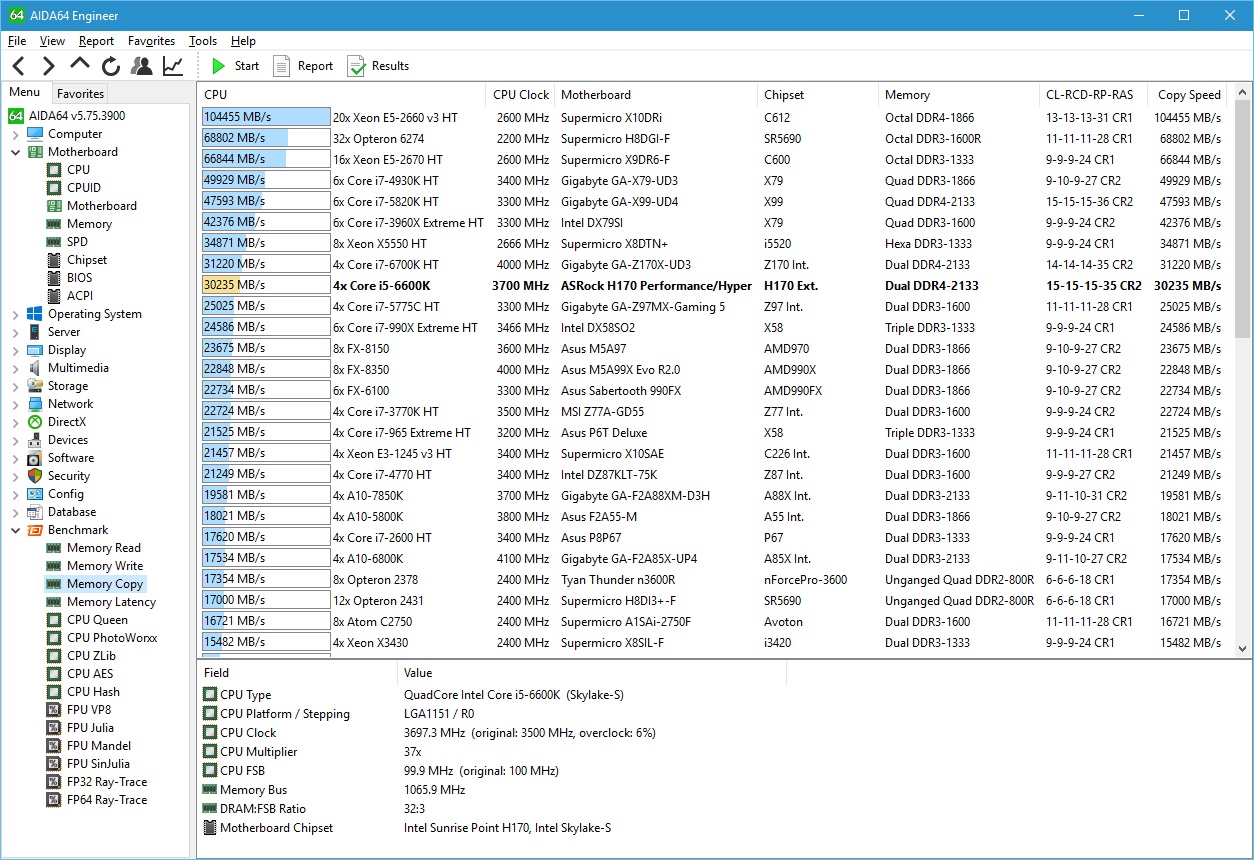Open the FPU VP8 benchmark
Screen dimensions: 1254x860
[x=89, y=710]
